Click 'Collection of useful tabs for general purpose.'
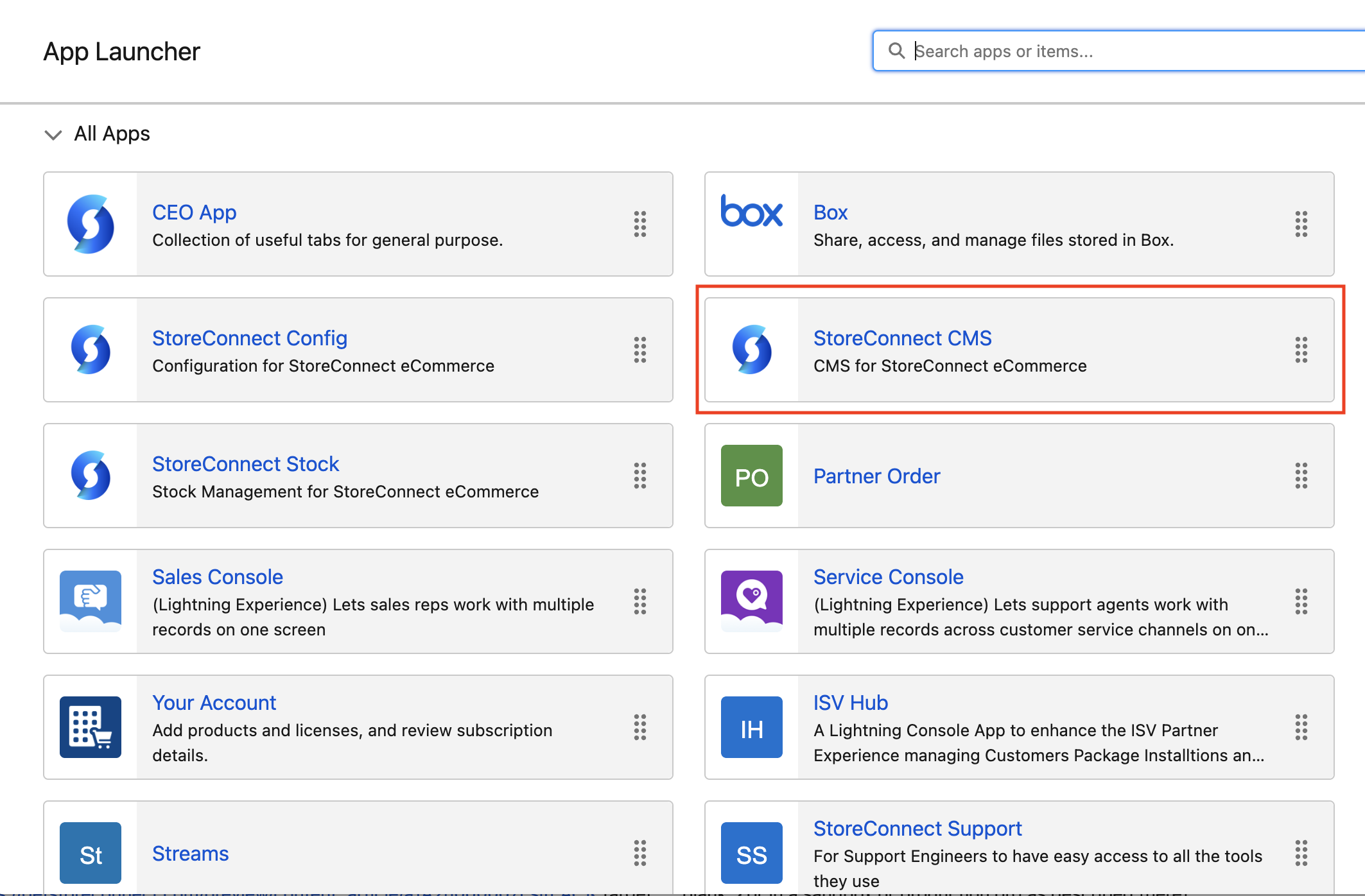The image size is (1365, 896). (327, 240)
